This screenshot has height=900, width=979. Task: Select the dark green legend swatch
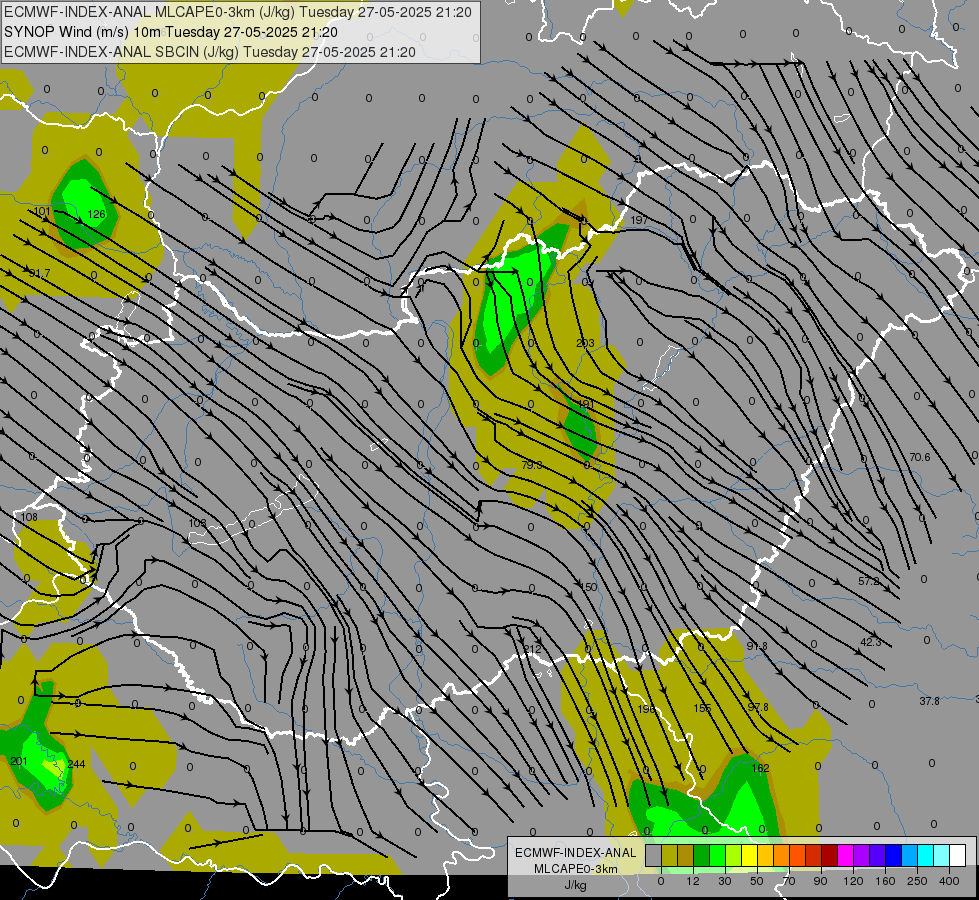tap(701, 855)
